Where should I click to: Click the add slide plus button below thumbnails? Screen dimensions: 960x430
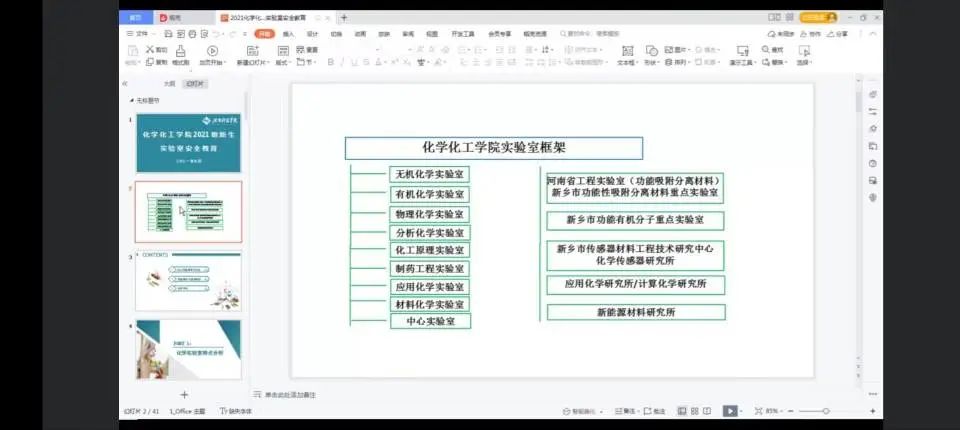coord(184,394)
